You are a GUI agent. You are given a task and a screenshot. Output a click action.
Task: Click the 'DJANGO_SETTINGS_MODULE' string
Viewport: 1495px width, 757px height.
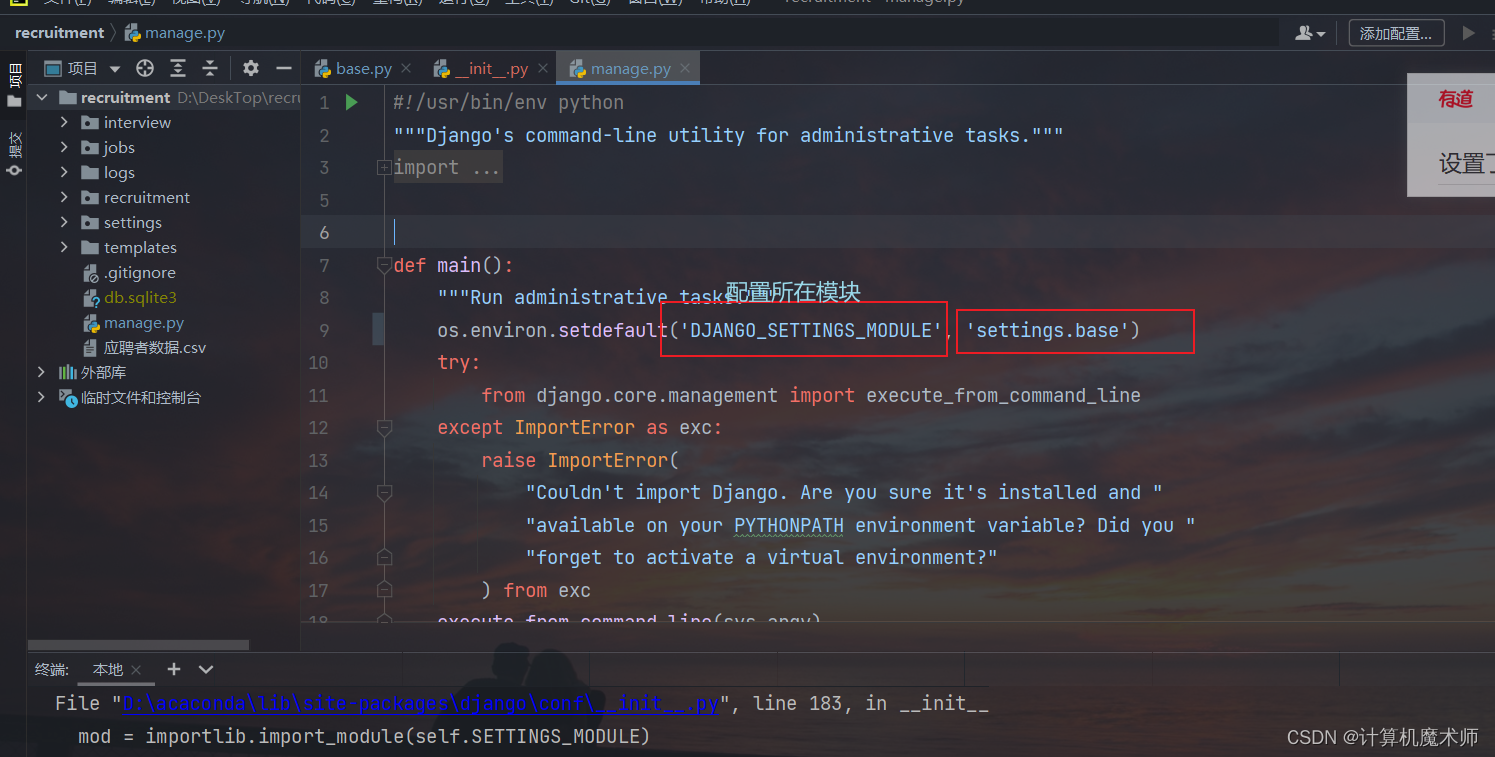[811, 330]
